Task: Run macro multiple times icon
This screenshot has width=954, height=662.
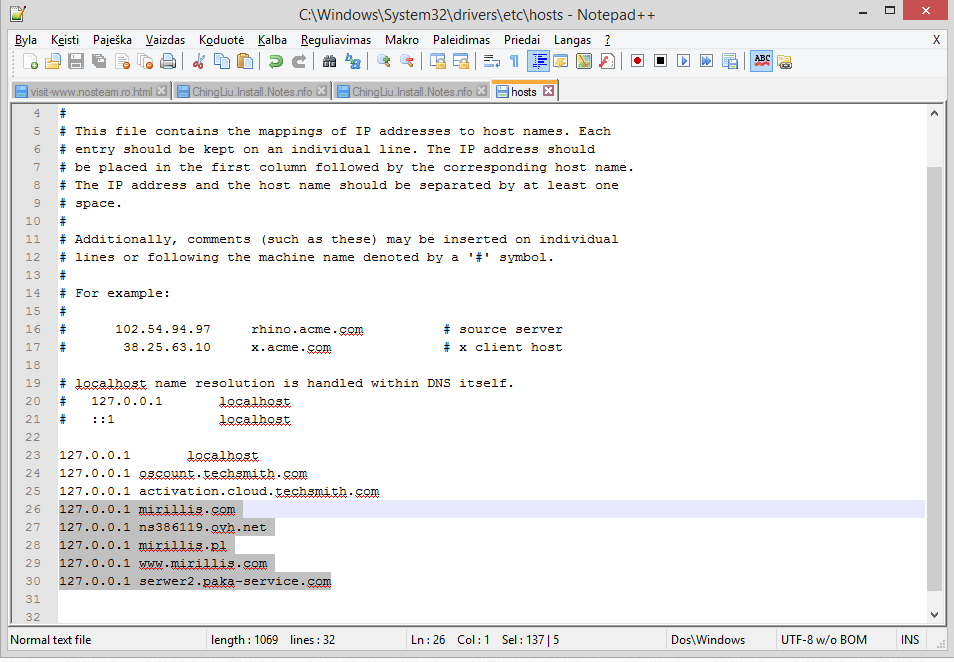Action: coord(706,61)
